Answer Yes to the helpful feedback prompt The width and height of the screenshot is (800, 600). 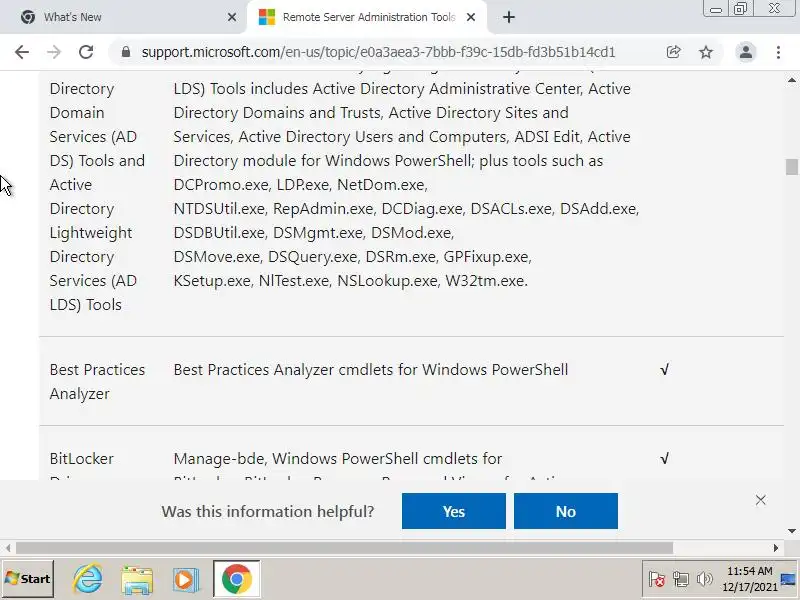[x=454, y=511]
